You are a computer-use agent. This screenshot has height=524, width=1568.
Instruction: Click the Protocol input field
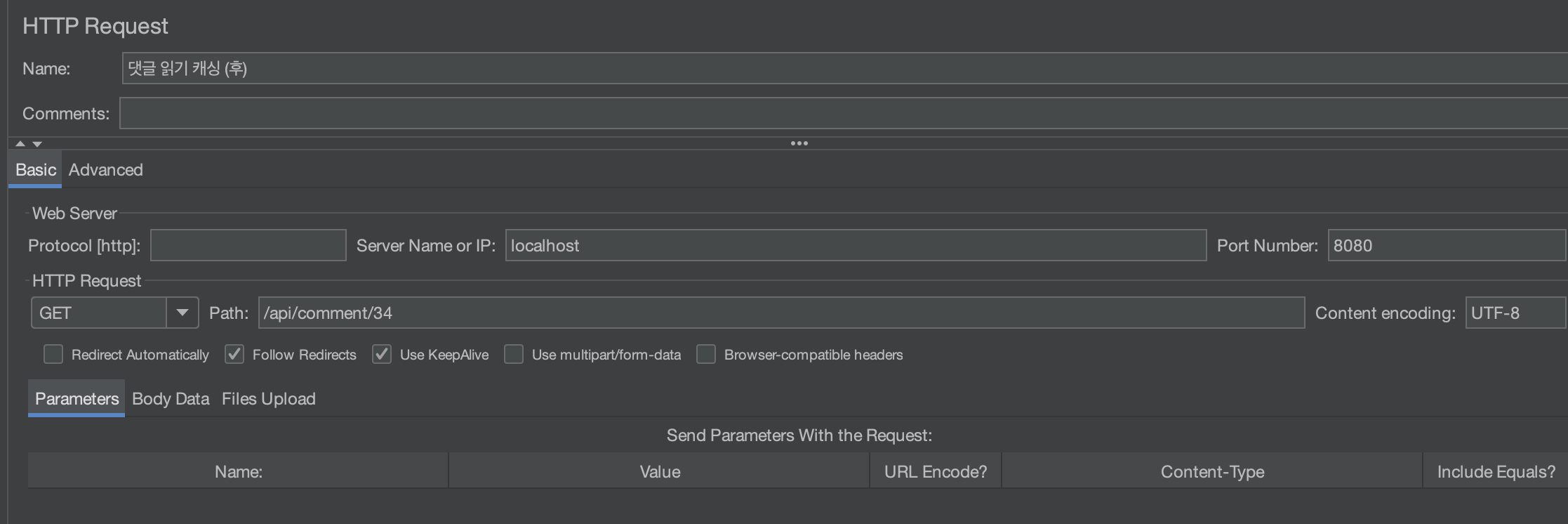click(x=248, y=245)
